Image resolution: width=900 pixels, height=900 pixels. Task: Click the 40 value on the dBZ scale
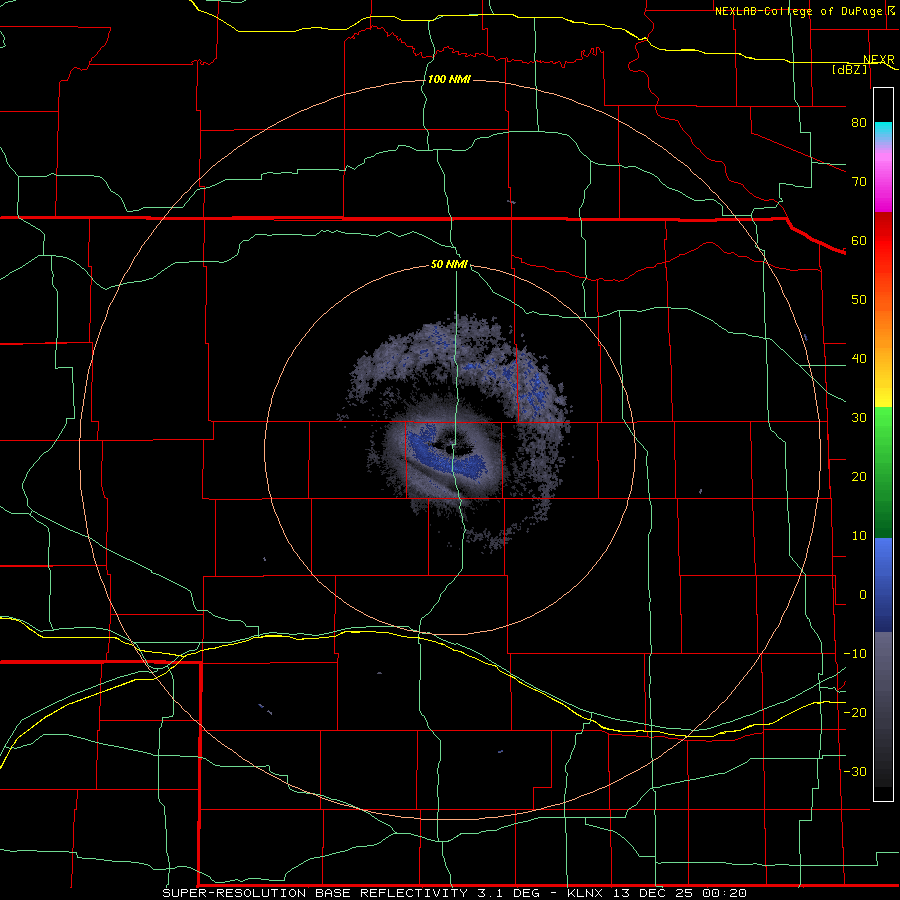(x=859, y=359)
